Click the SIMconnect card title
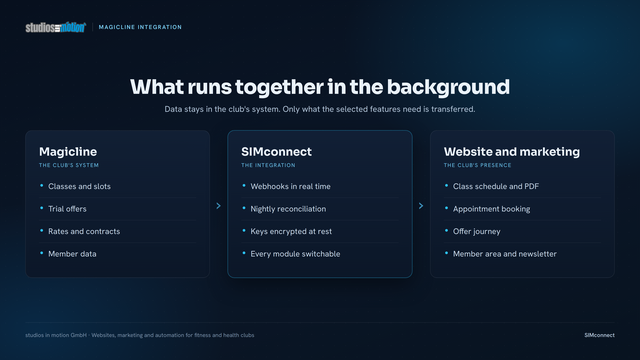640x360 pixels. [x=276, y=151]
